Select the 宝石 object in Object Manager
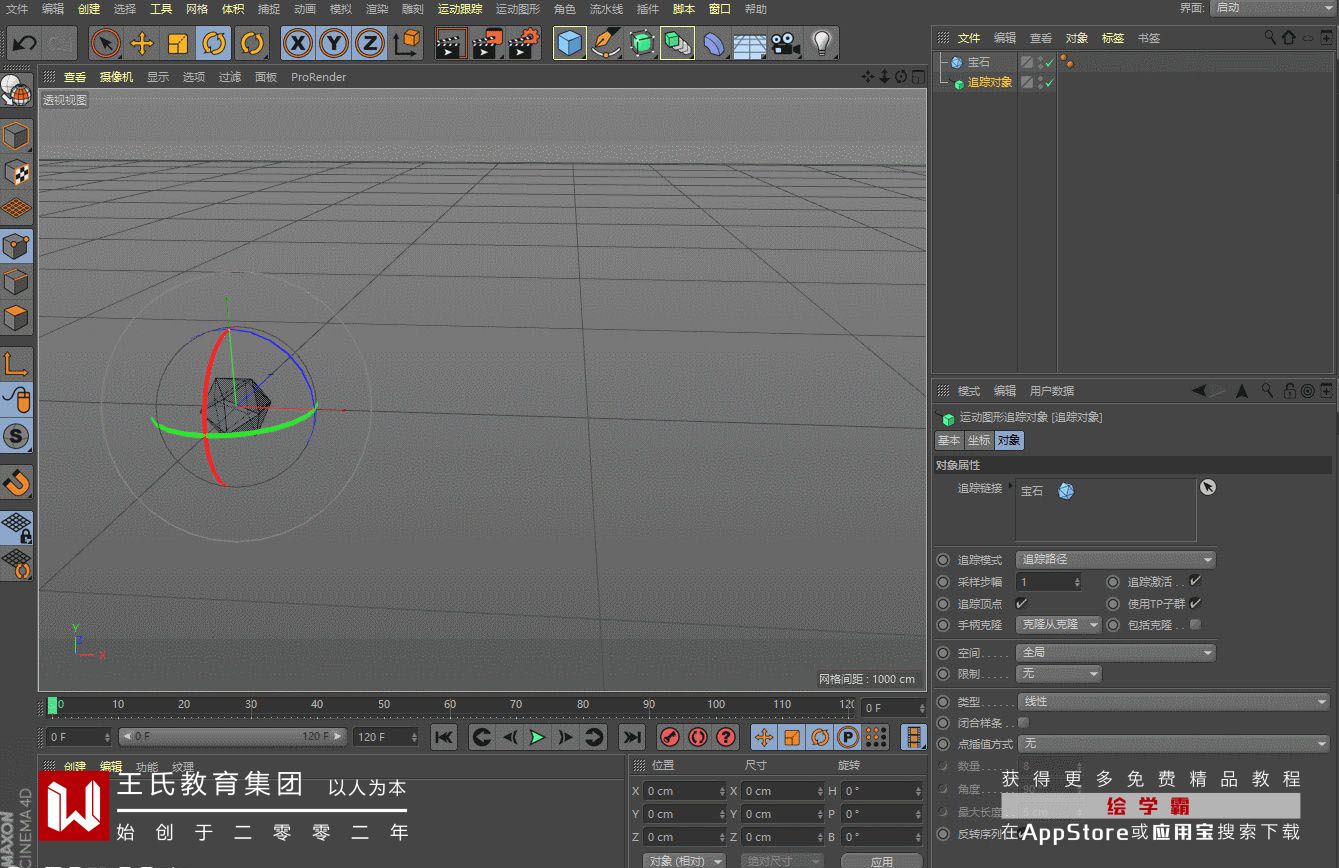1339x868 pixels. (x=978, y=62)
